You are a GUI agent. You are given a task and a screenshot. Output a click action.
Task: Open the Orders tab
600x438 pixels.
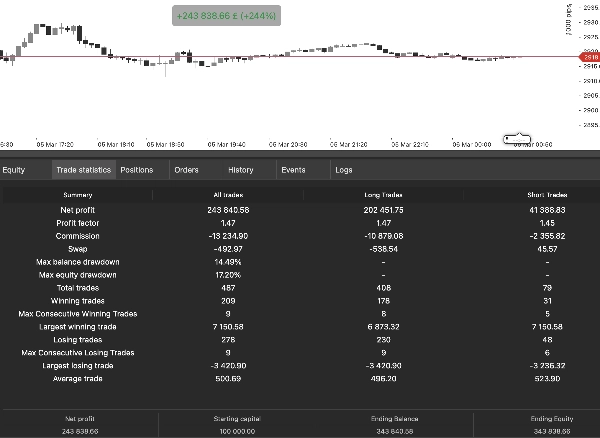tap(186, 170)
